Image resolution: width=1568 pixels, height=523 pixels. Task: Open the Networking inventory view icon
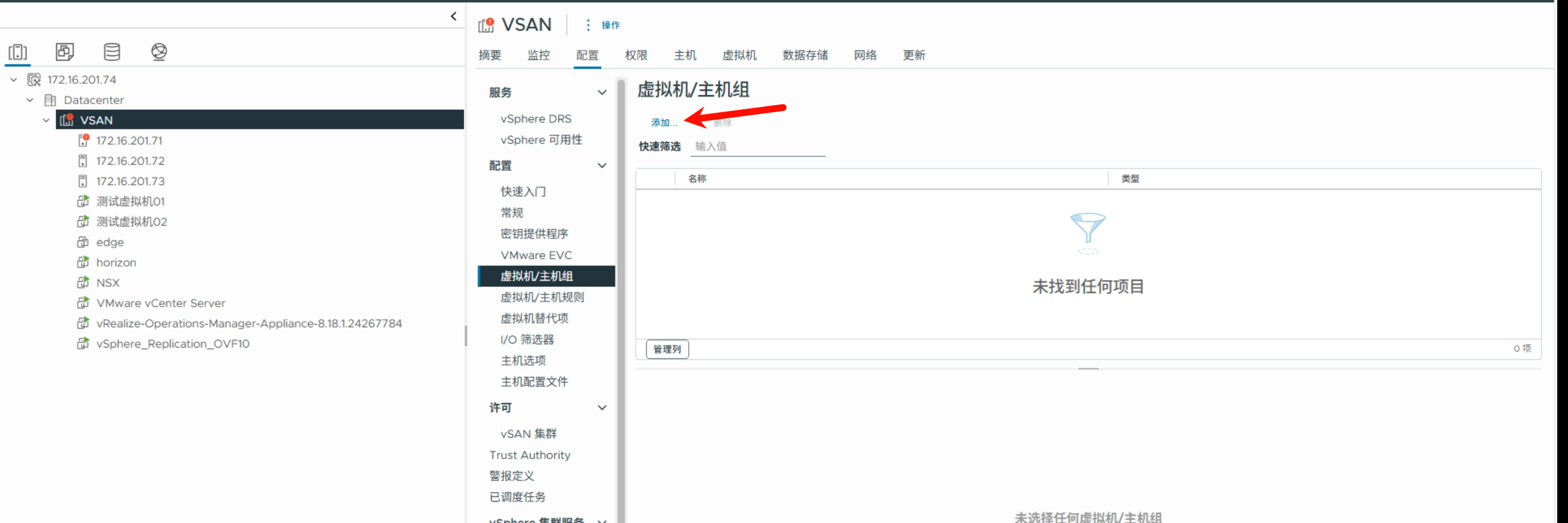coord(159,52)
